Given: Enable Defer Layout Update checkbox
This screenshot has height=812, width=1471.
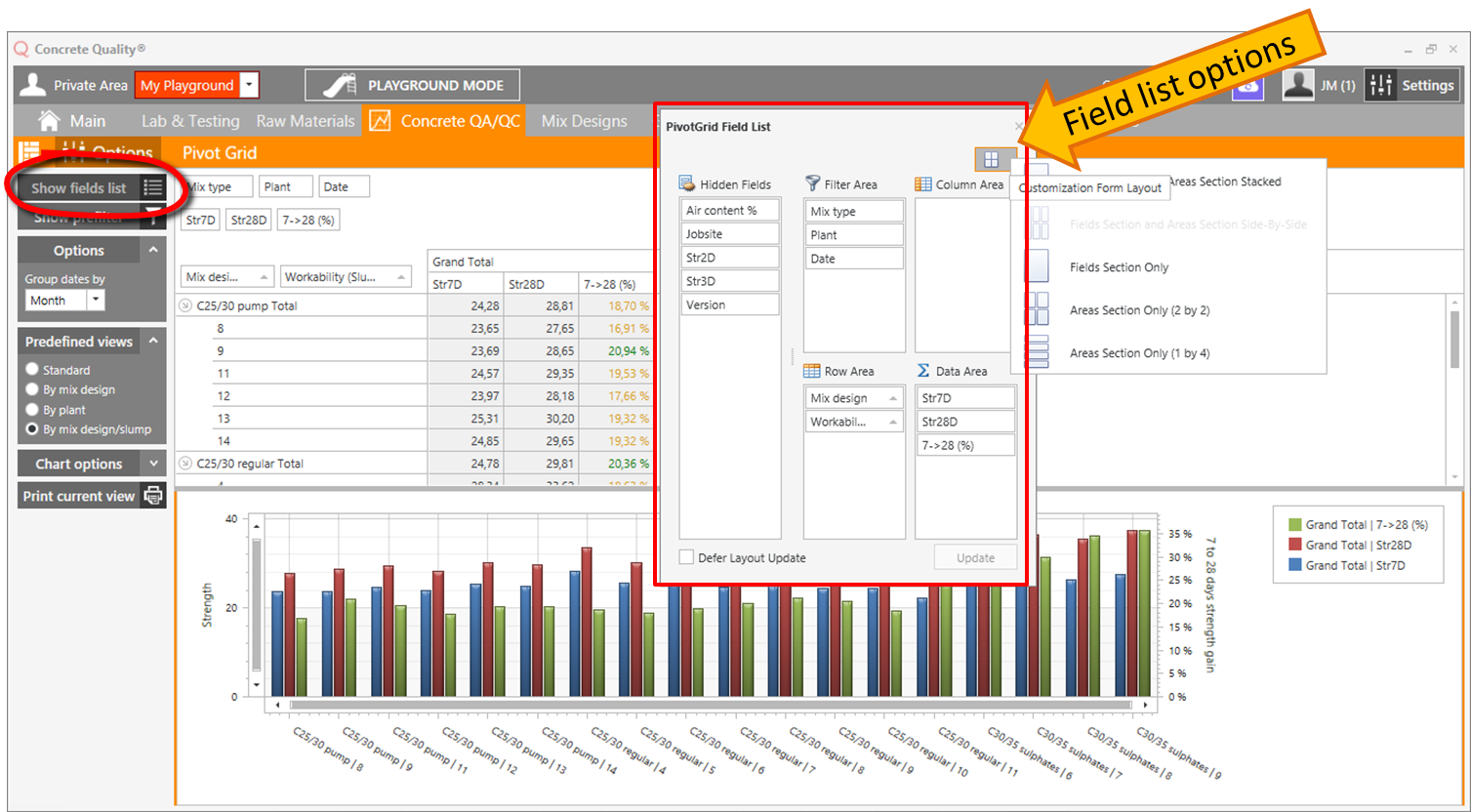Looking at the screenshot, I should 687,557.
